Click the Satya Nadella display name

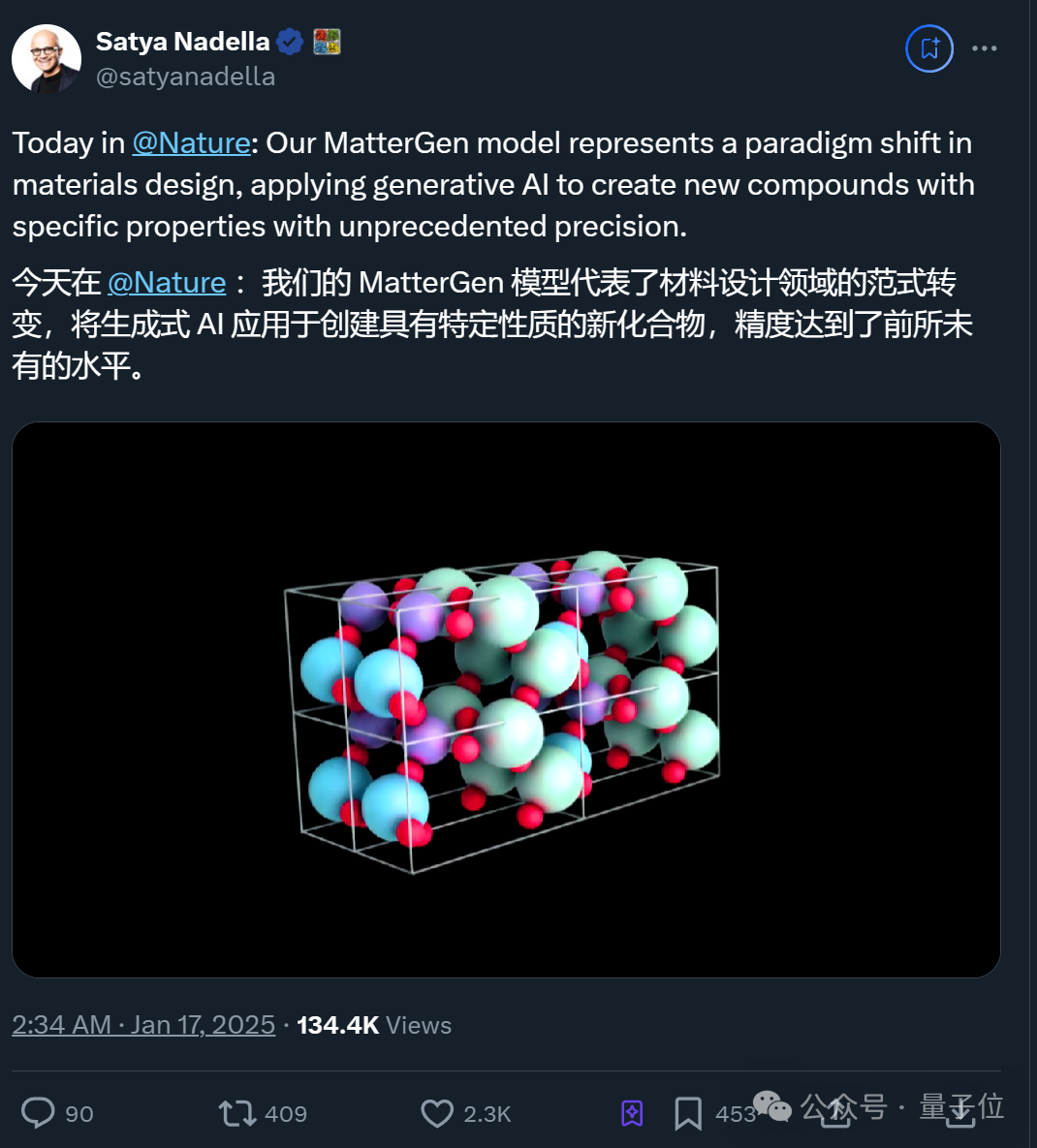[182, 42]
